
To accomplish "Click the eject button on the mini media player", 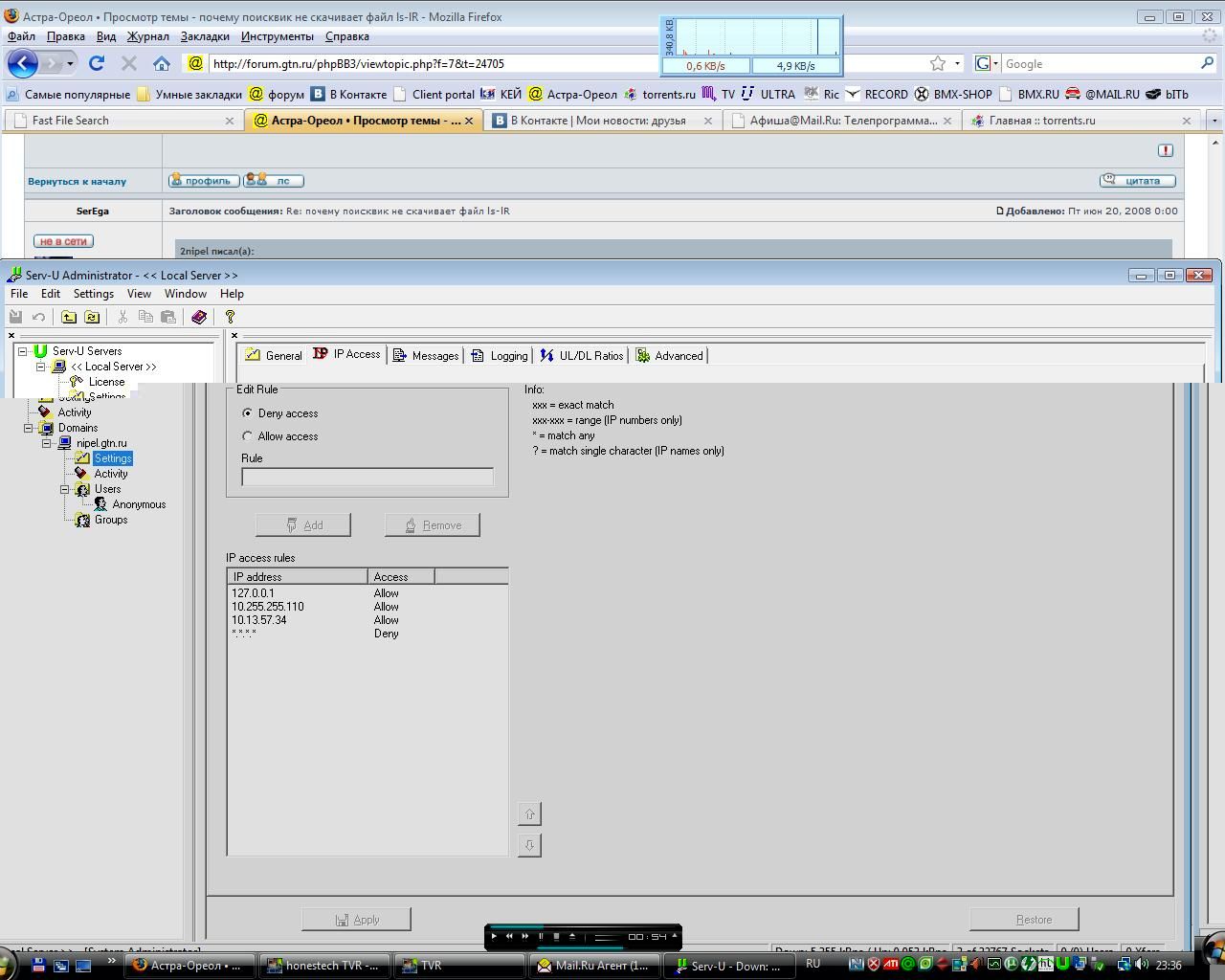I will (572, 936).
